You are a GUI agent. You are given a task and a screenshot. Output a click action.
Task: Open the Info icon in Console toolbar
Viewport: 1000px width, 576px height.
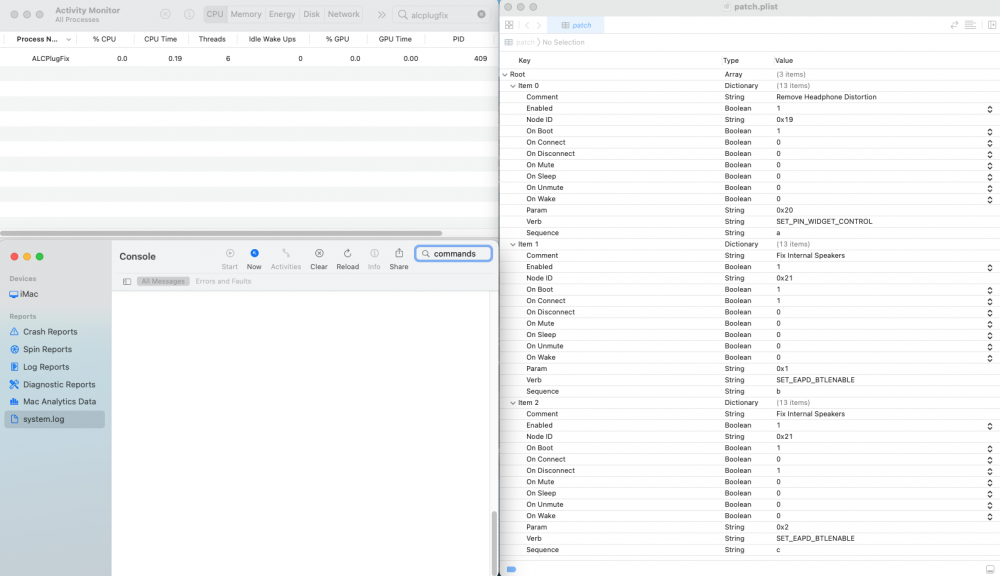[374, 253]
